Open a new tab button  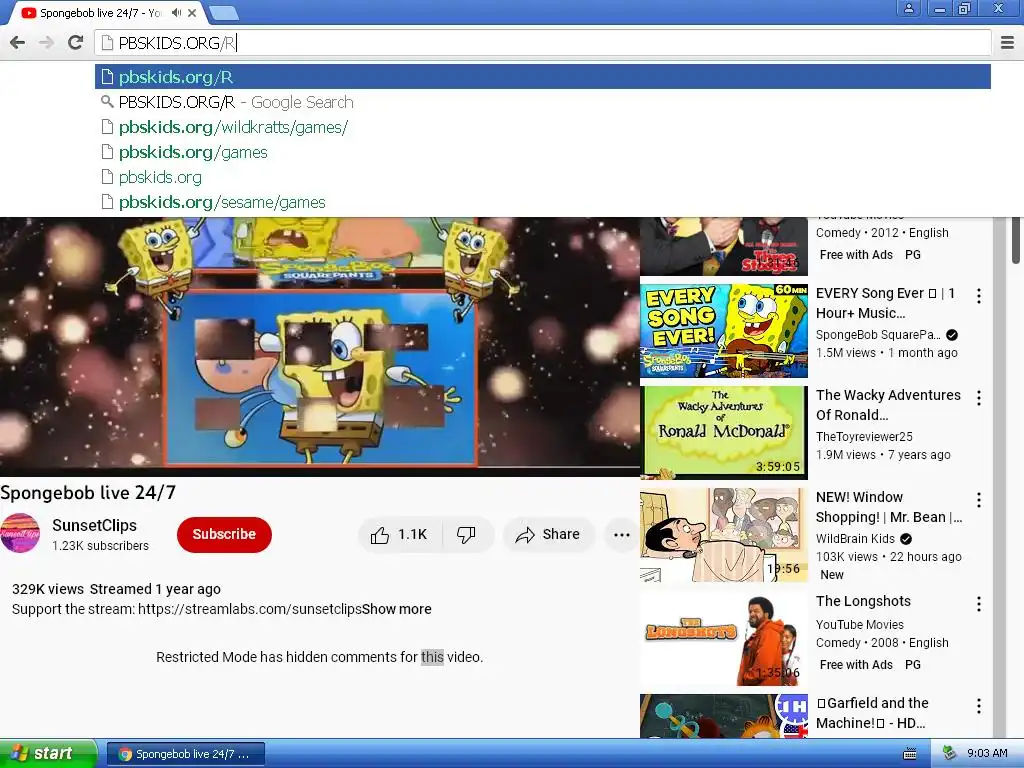tap(224, 12)
